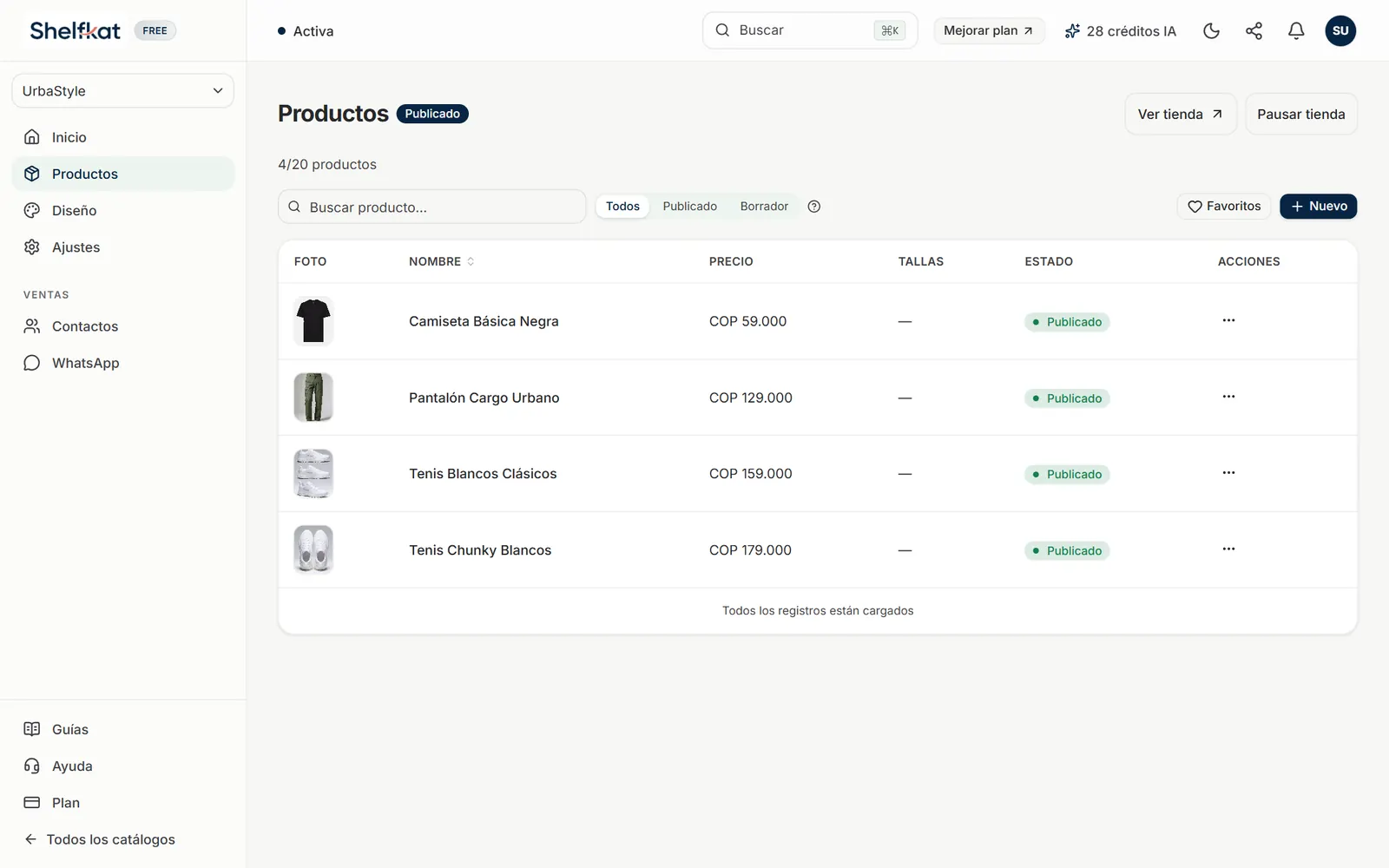
Task: Click the Tenis Chunky Blancos thumbnail
Action: 313,550
